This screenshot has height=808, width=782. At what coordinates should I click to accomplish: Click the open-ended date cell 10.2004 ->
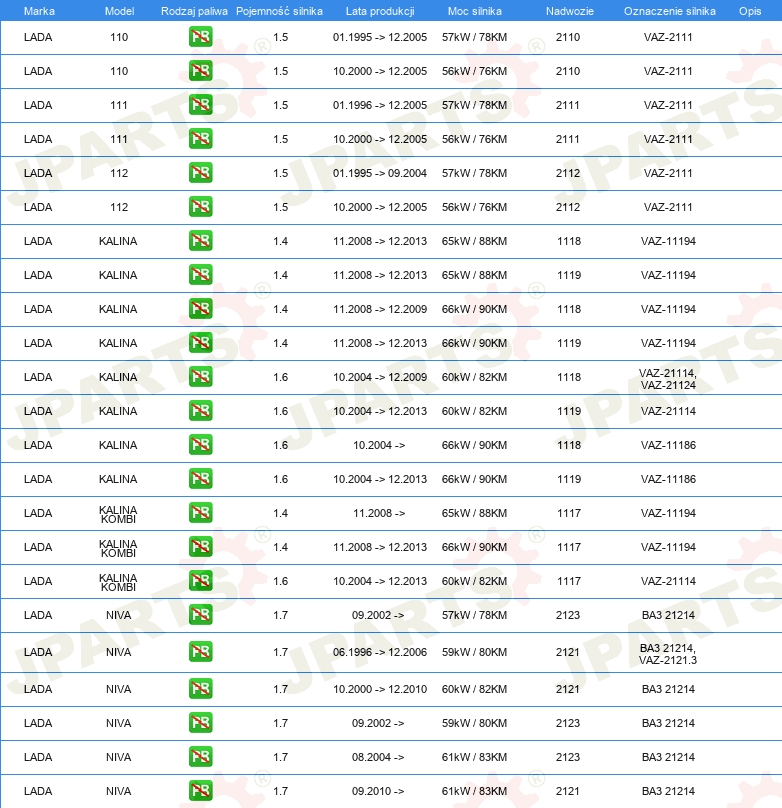coord(379,445)
